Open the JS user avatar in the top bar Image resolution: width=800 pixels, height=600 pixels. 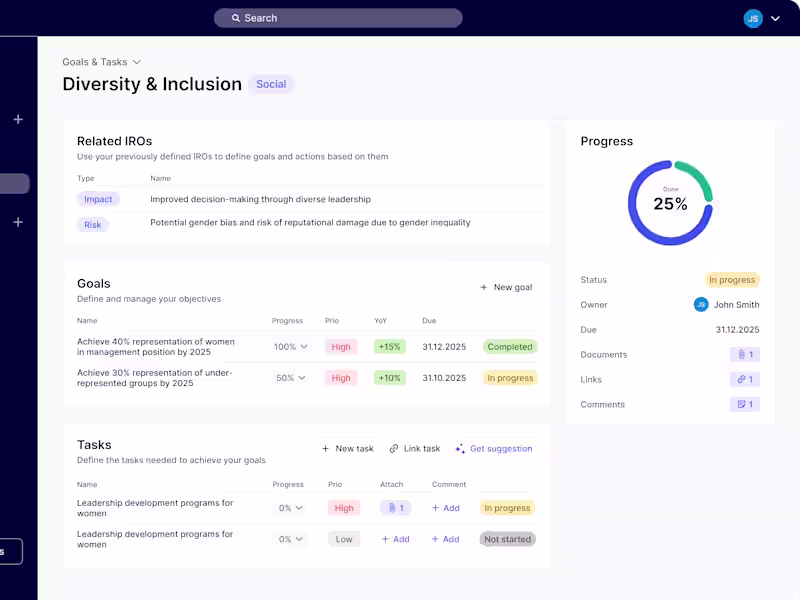[x=752, y=18]
